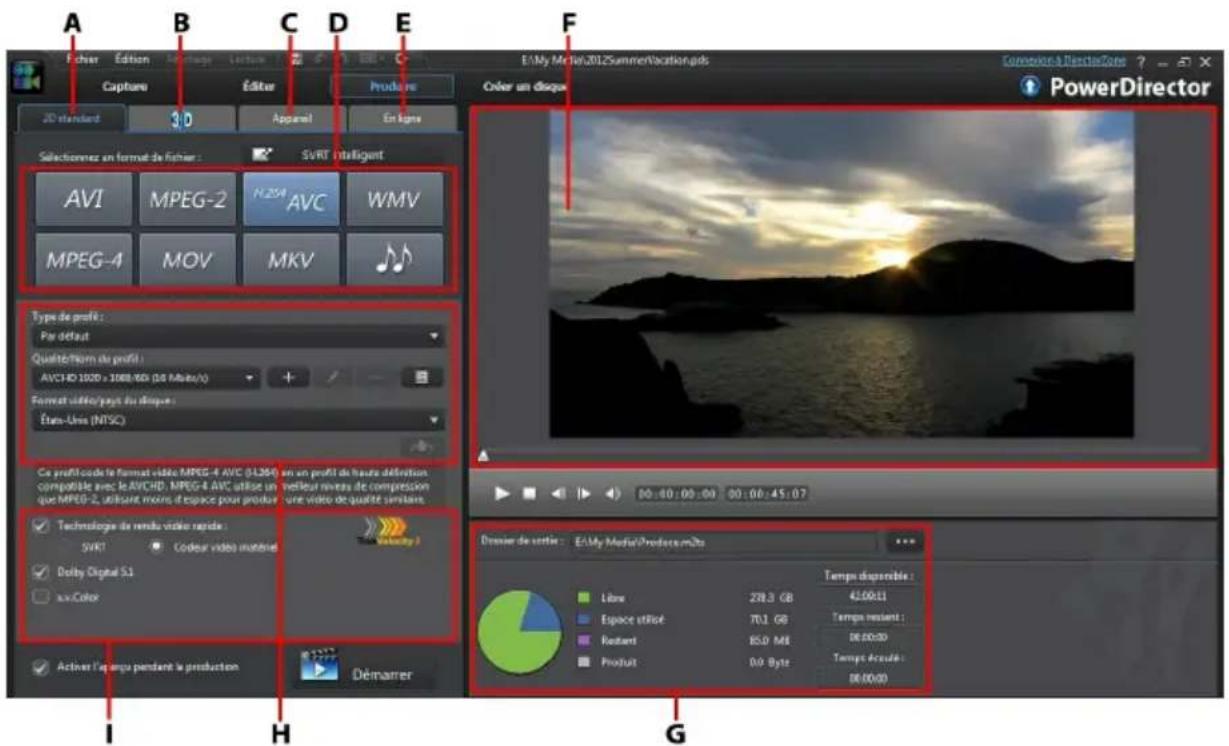The height and width of the screenshot is (746, 1229).
Task: Disable Dolby Digital 5.1 checkbox
Action: point(41,572)
